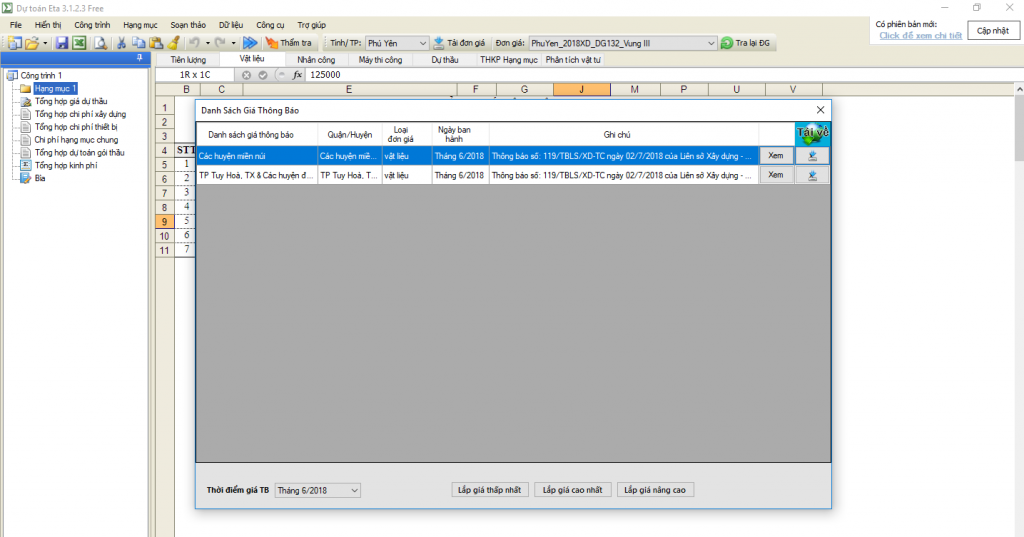Open the Công trình menu
This screenshot has width=1024, height=537.
[91, 24]
